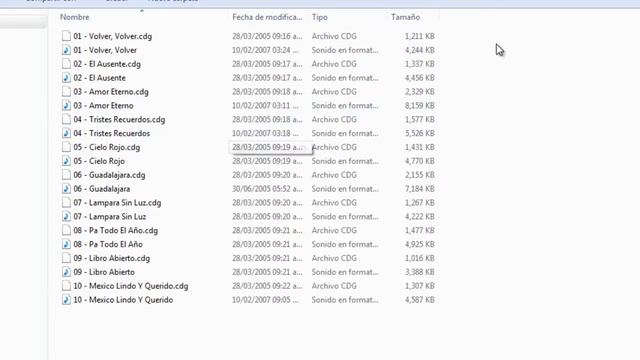Viewport: 640px width, 360px height.
Task: Select file name 05 - Cielo Rojo.cdg
Action: pyautogui.click(x=107, y=147)
